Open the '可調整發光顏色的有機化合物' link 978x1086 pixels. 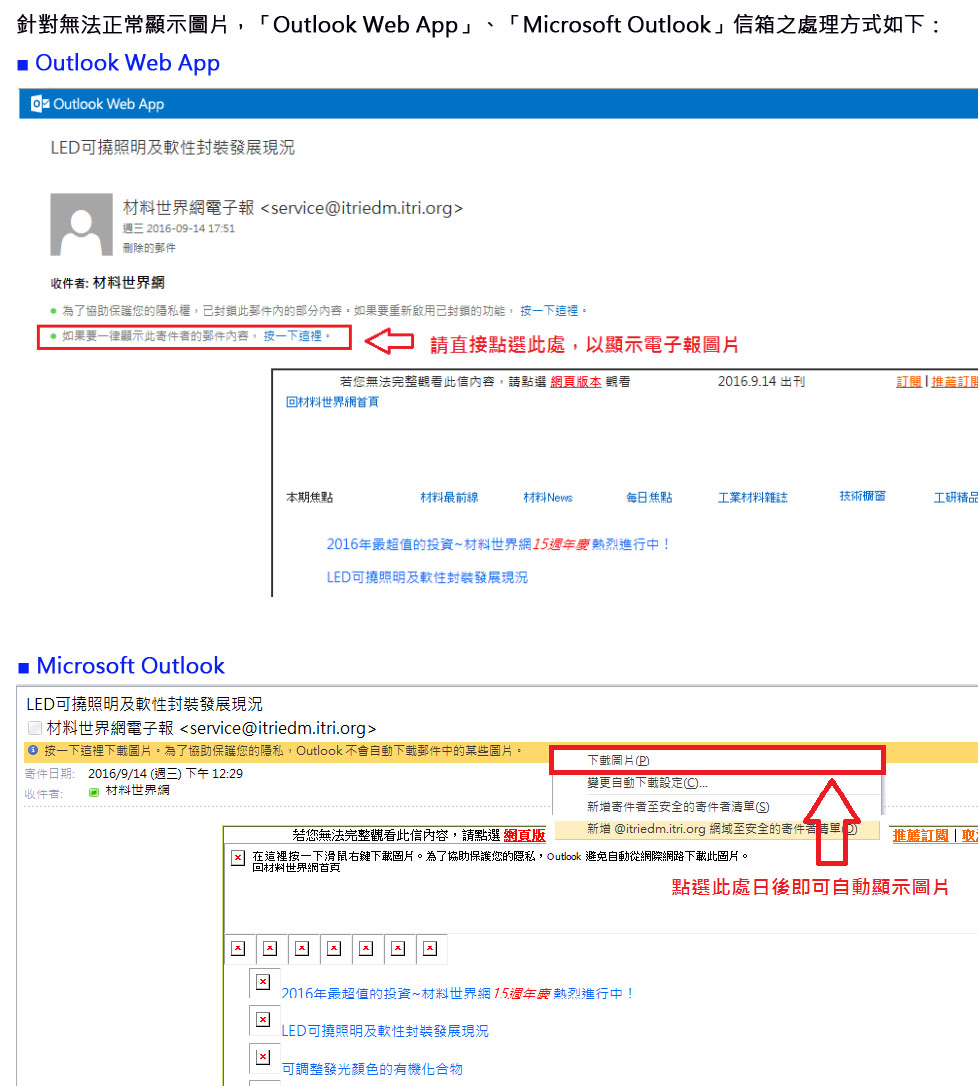point(372,1069)
